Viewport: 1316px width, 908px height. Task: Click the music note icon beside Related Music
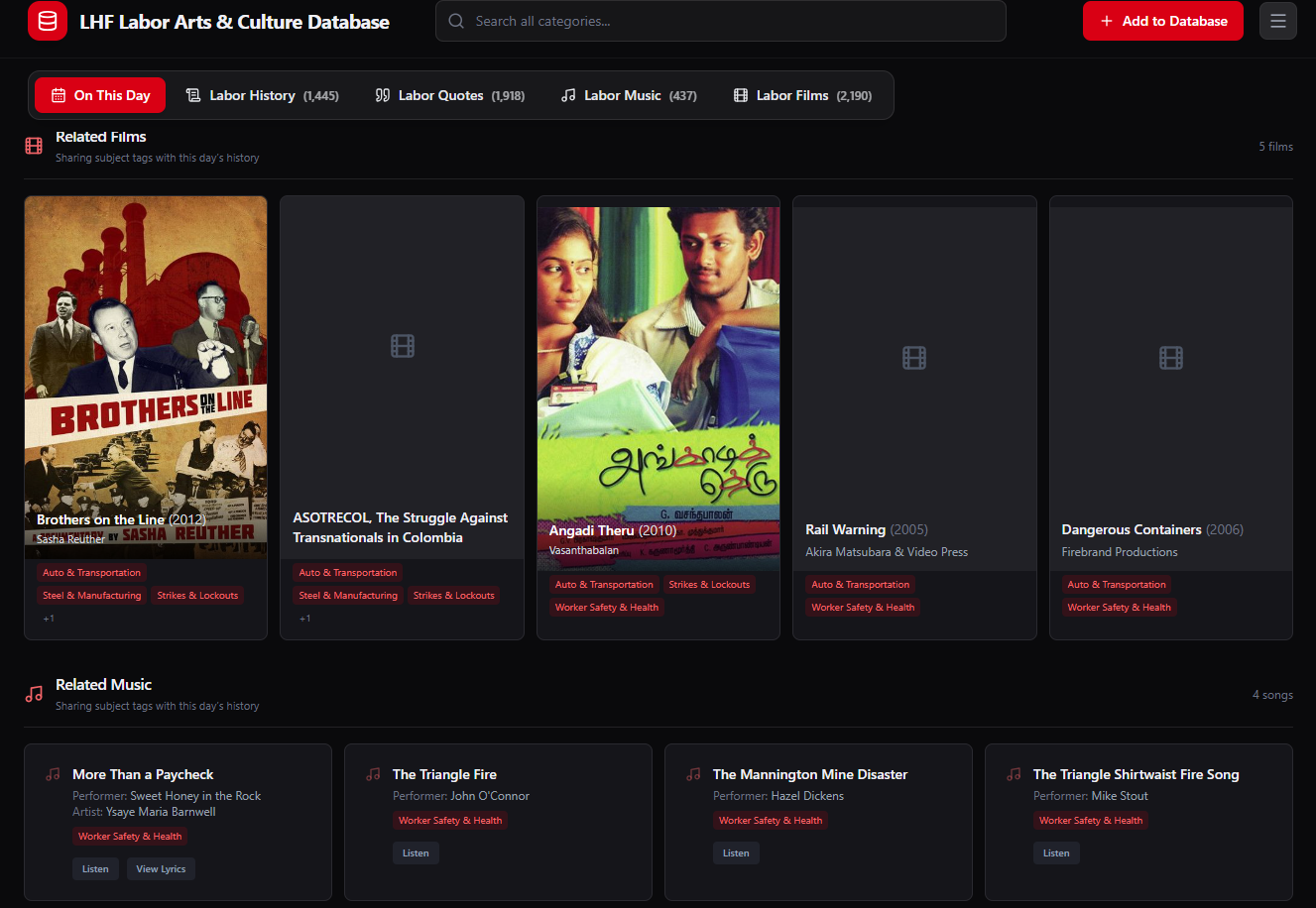34,695
